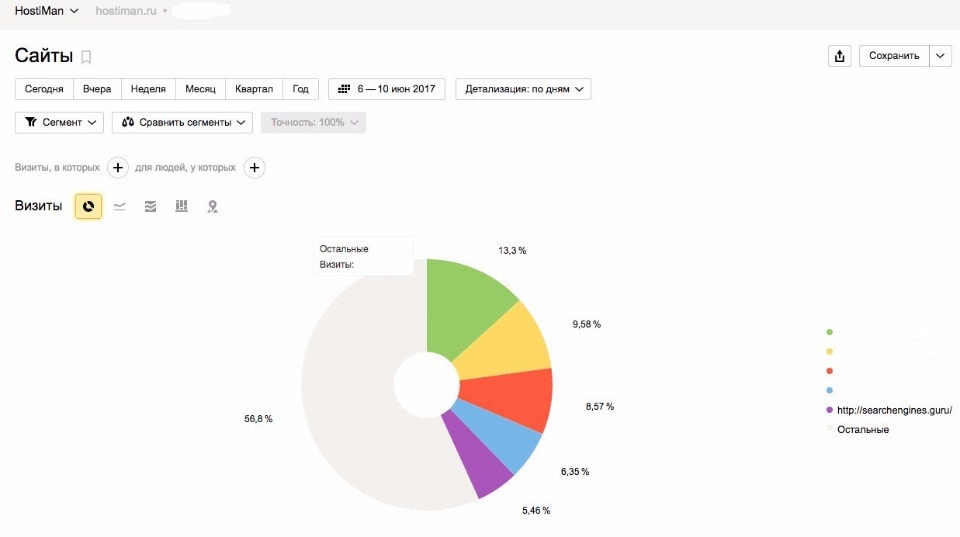Click the export share icon
Screen dimensions: 960x537
[839, 56]
